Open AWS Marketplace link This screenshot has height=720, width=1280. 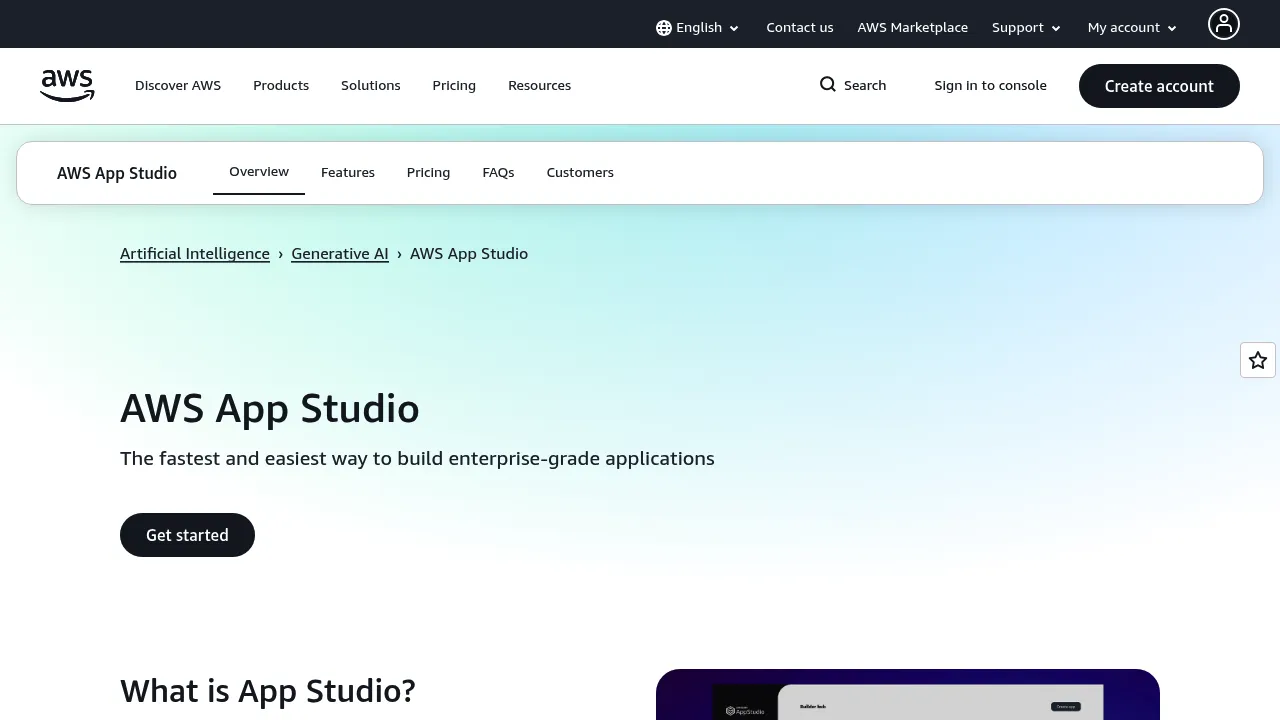pyautogui.click(x=913, y=28)
